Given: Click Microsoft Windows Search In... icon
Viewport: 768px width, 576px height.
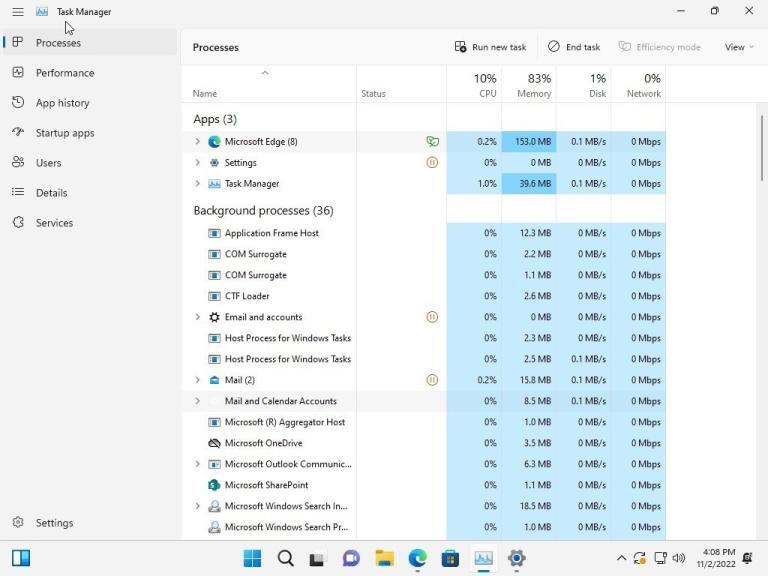Looking at the screenshot, I should [214, 506].
